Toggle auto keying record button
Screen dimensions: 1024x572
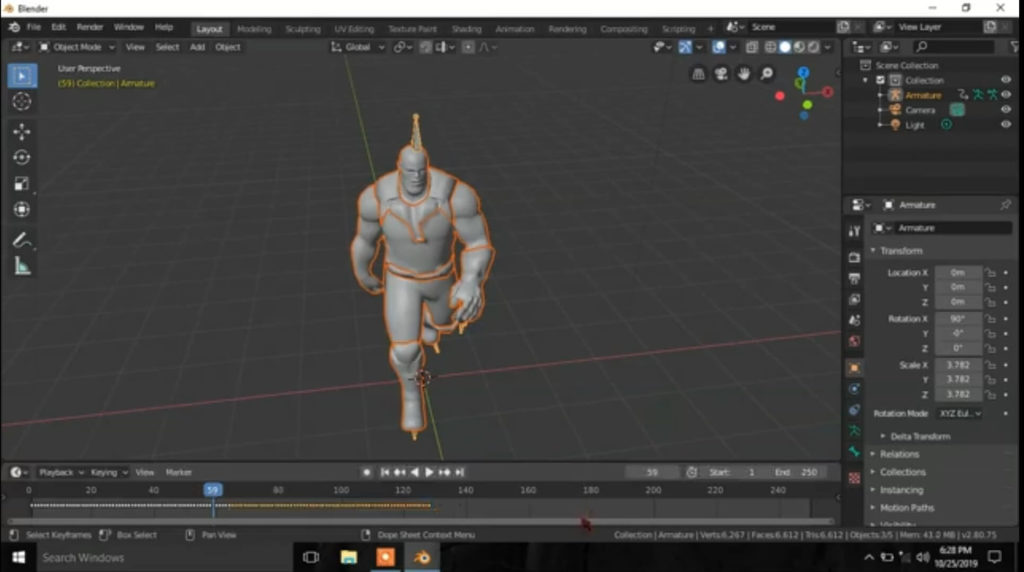[x=366, y=472]
